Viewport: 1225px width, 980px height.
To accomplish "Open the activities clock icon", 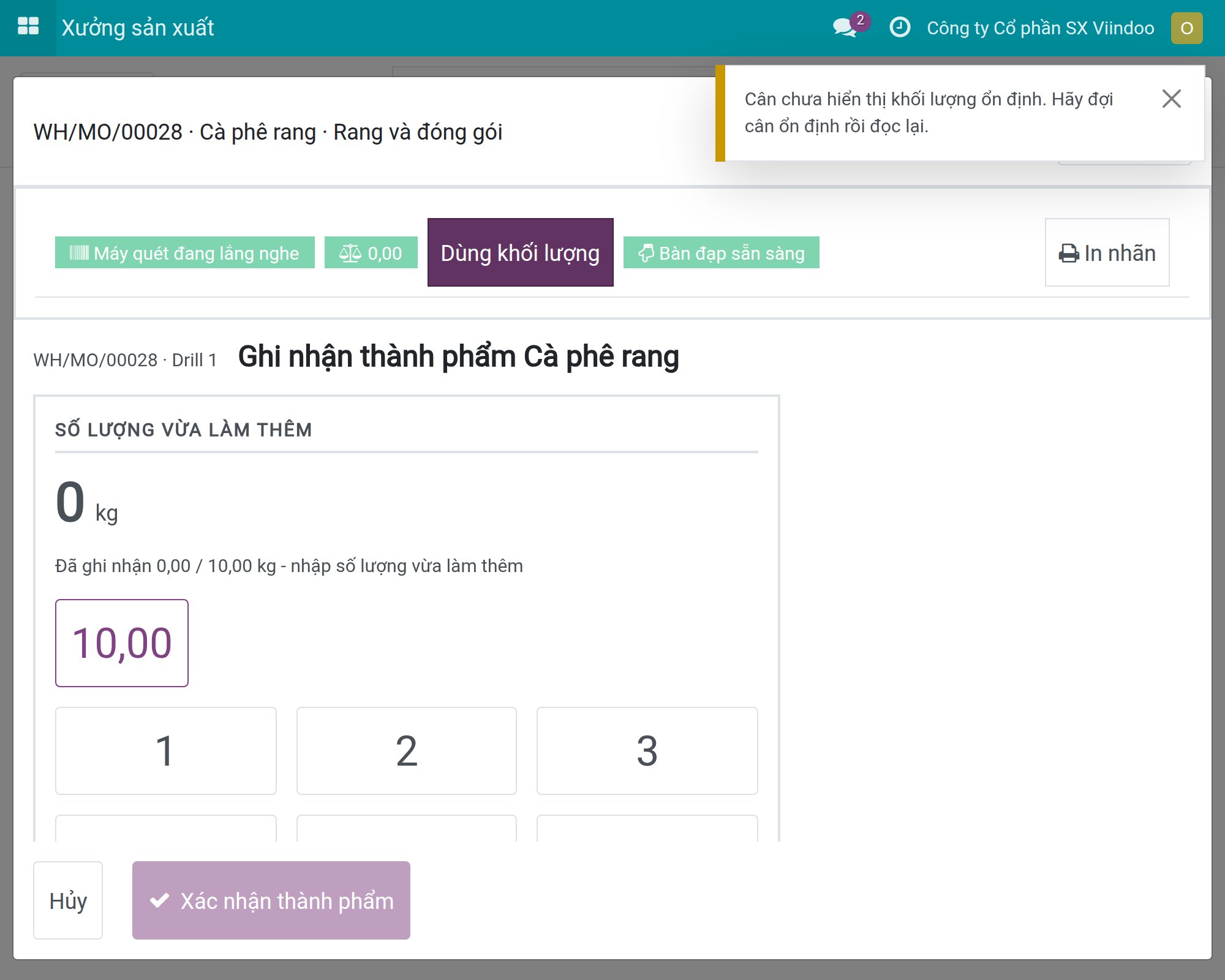I will tap(900, 28).
